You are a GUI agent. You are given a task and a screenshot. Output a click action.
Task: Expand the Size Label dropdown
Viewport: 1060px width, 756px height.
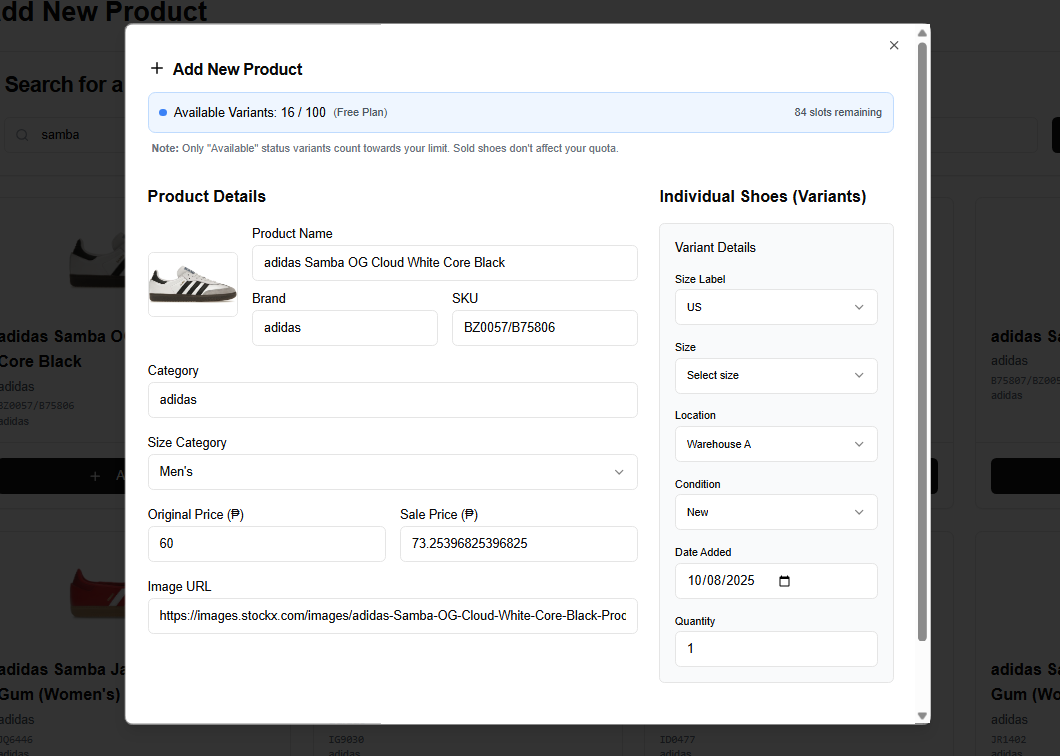click(776, 307)
